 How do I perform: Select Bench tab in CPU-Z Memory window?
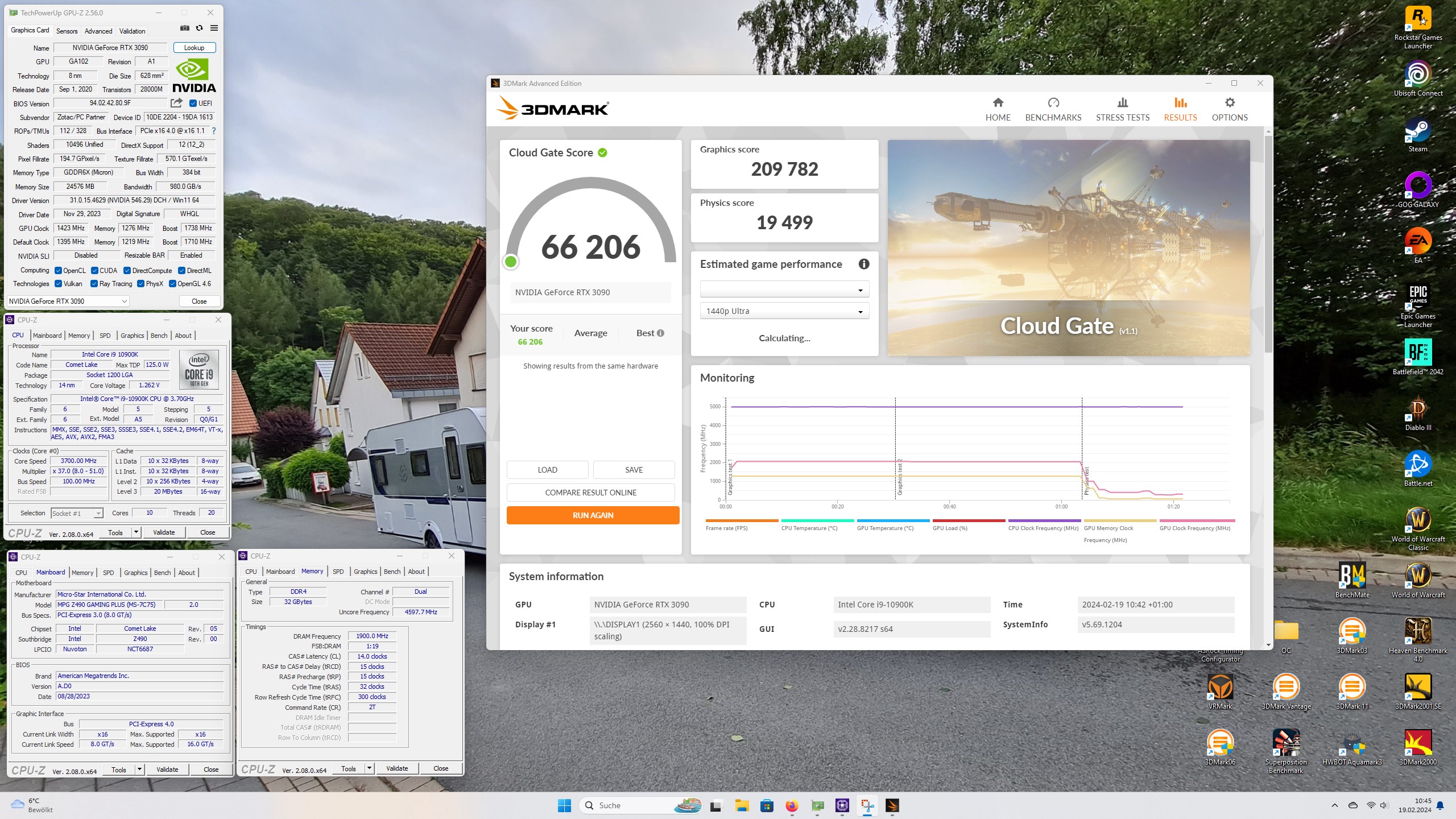click(x=392, y=572)
